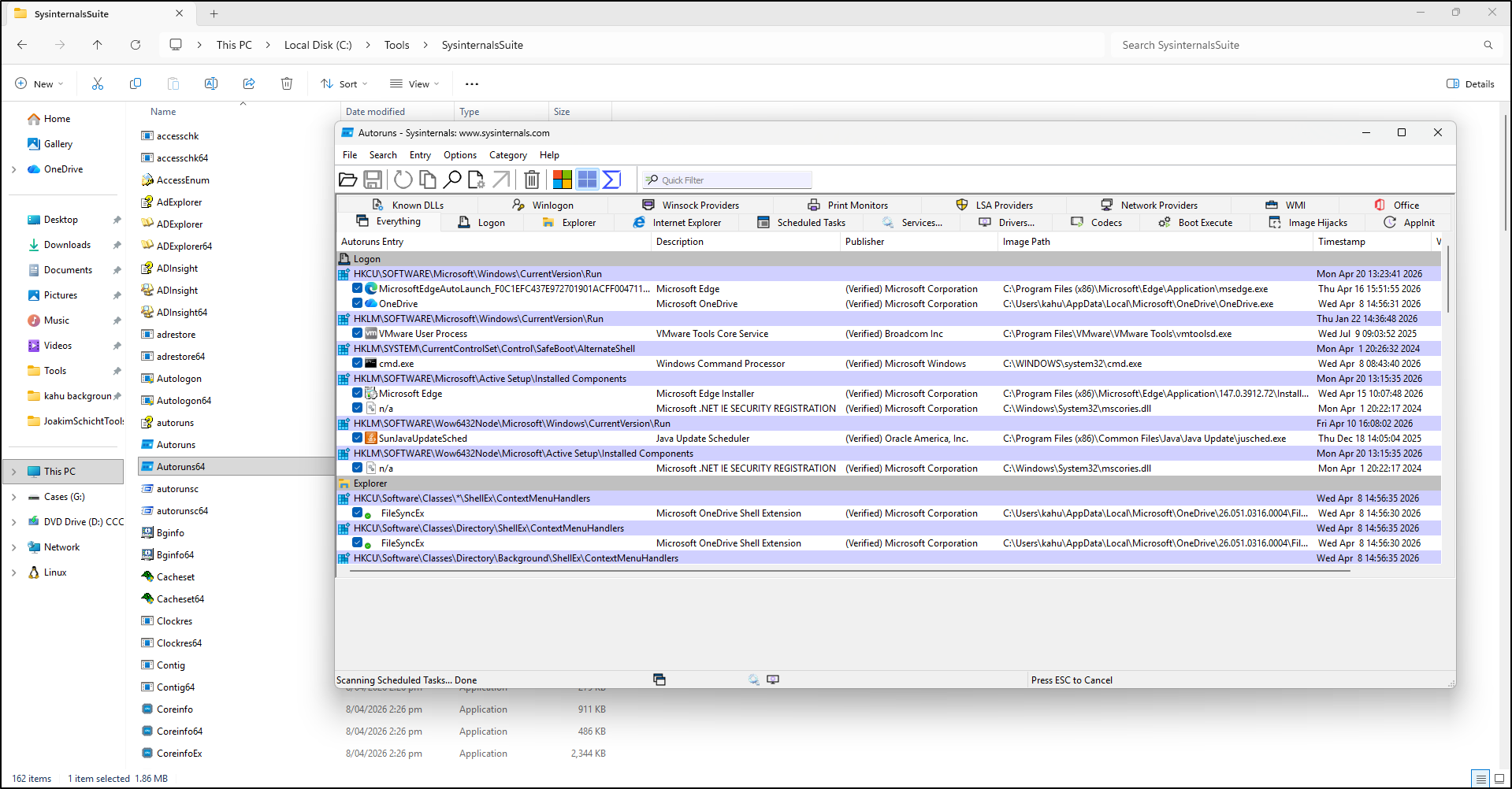Select the Autoruns64 file in the list
The width and height of the screenshot is (1512, 789).
236,466
